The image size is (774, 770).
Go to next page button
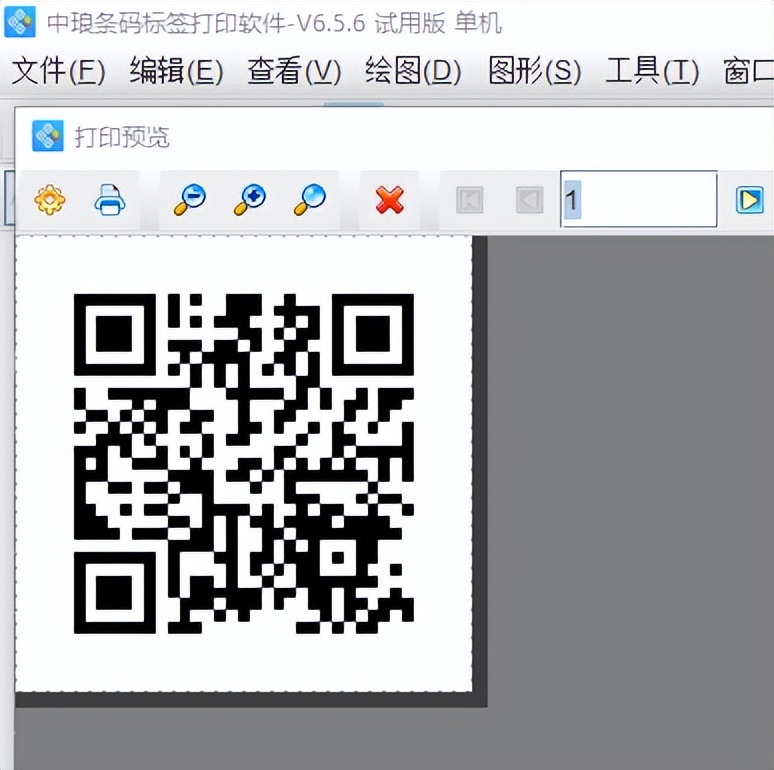point(750,200)
